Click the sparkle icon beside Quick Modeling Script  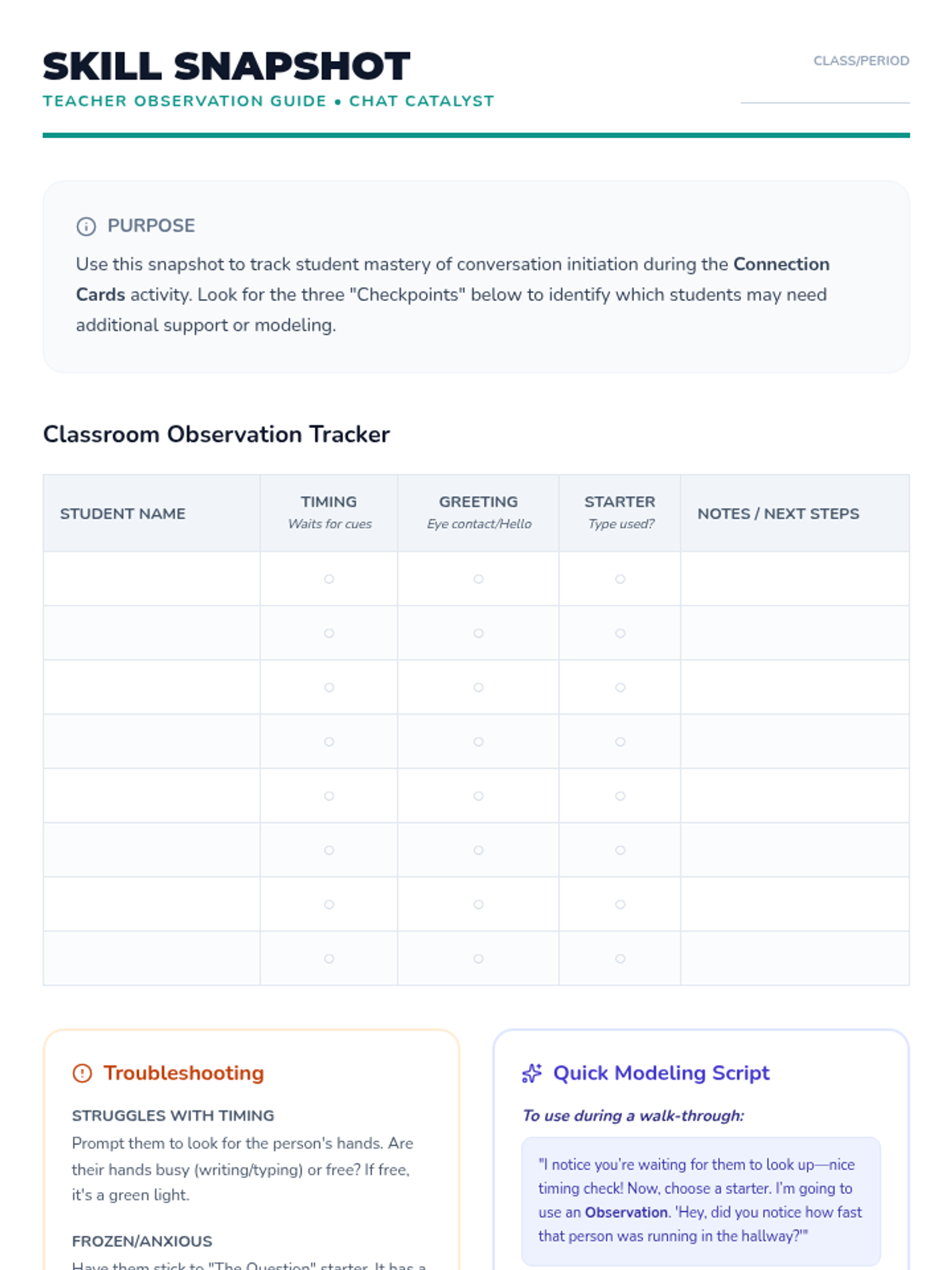532,1073
